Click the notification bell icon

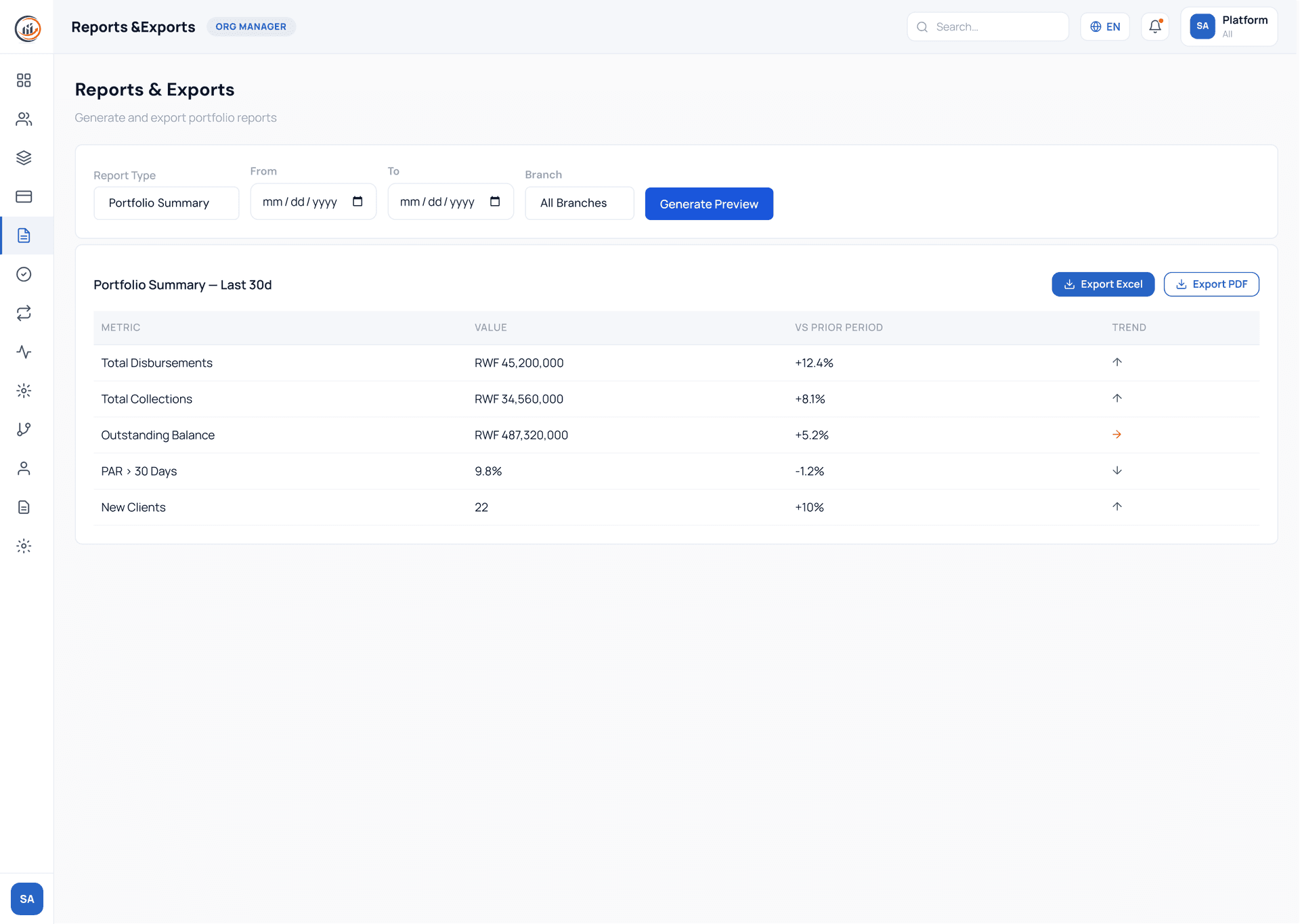tap(1155, 27)
